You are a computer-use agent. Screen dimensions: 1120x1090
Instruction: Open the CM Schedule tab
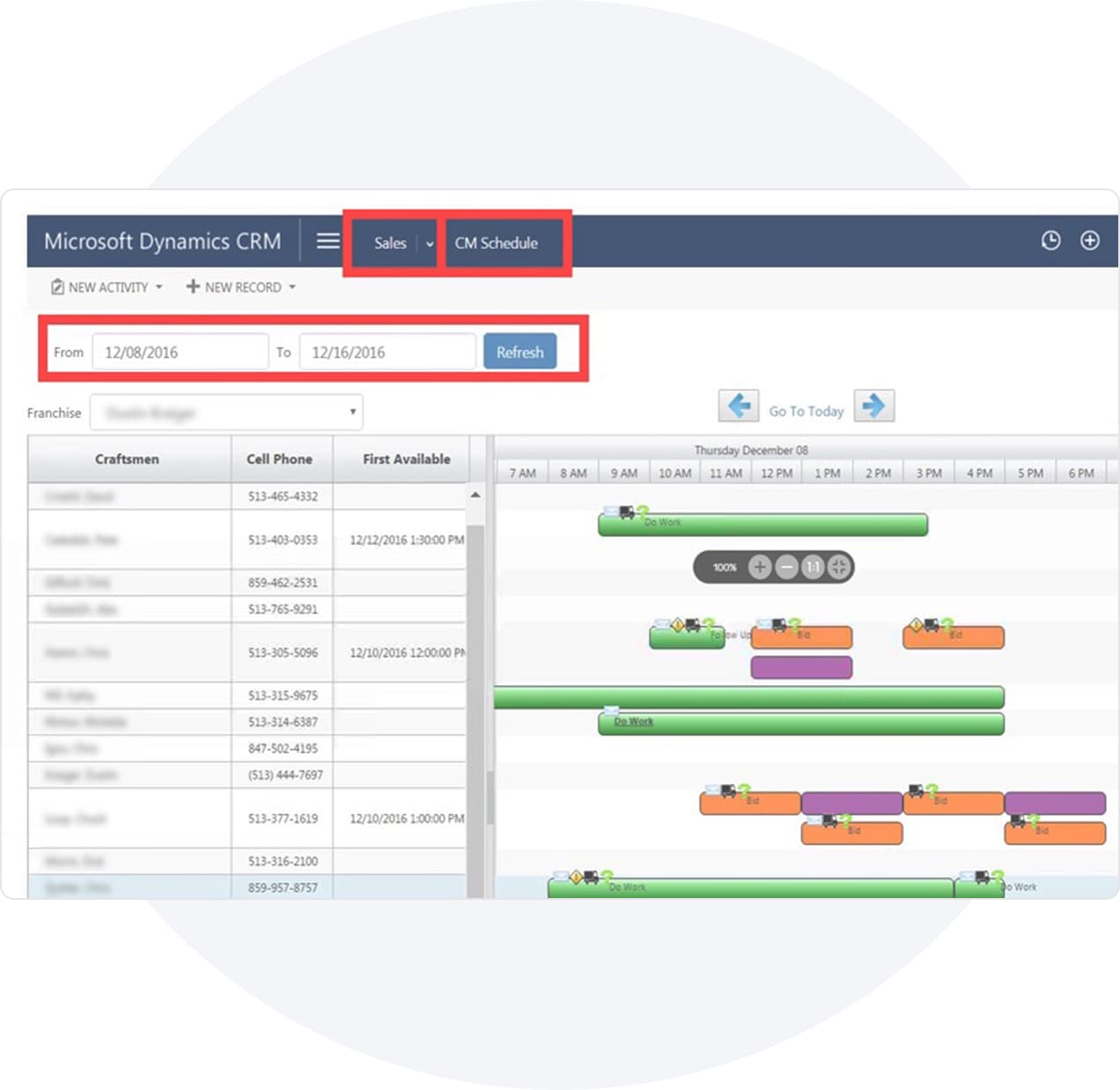(496, 243)
